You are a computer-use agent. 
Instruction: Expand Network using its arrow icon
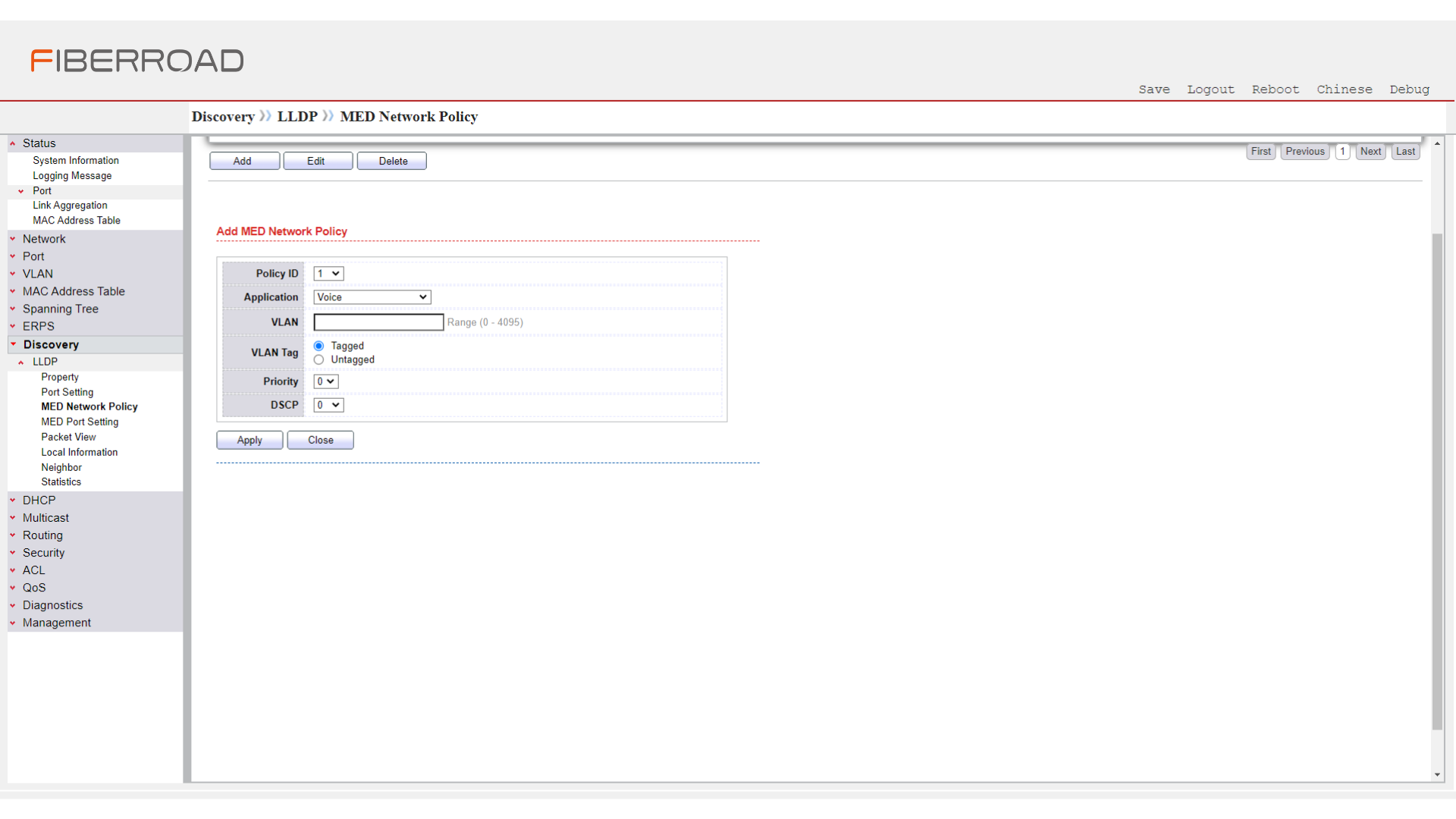13,239
